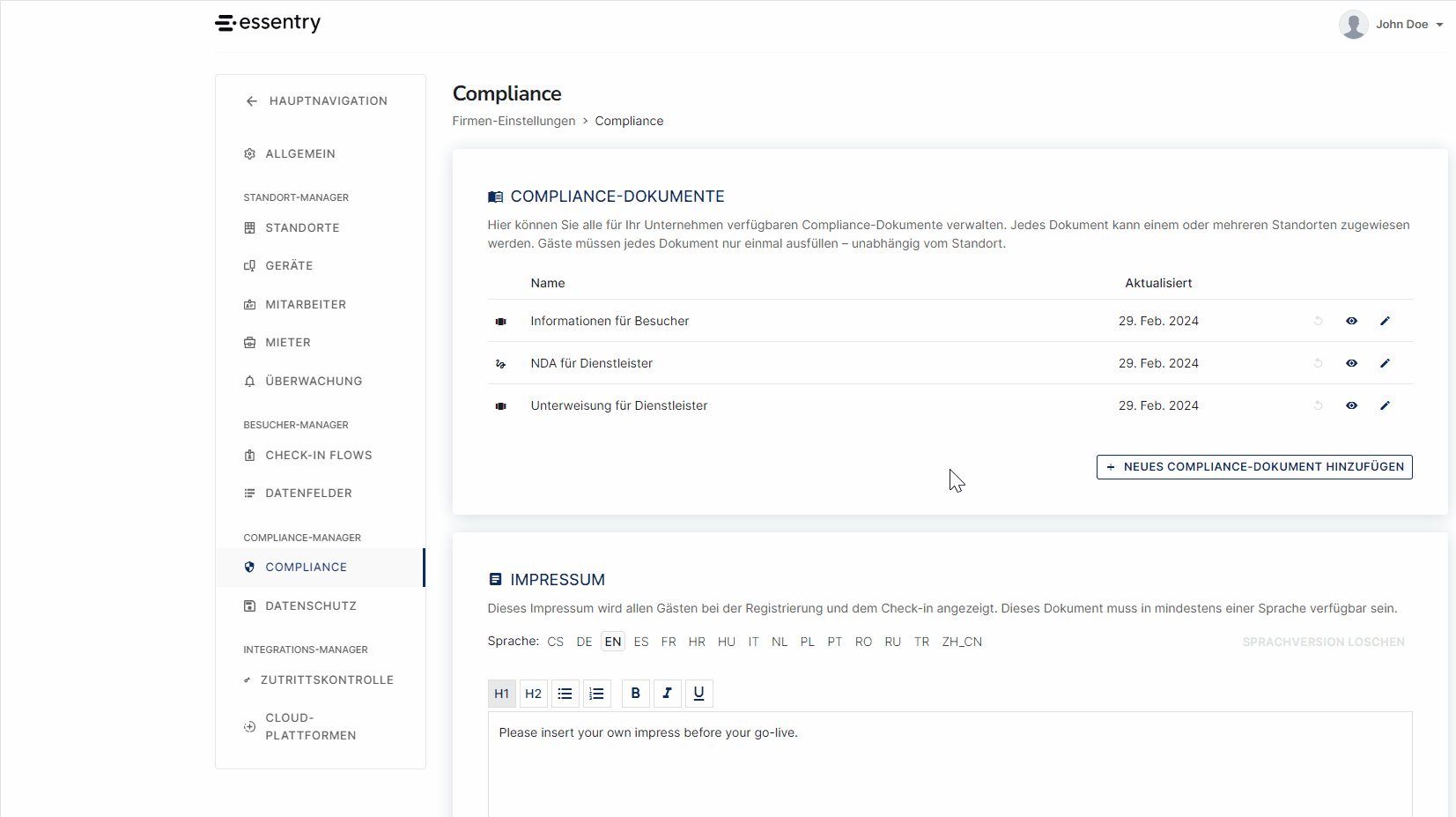Go back to Hauptnavigation
1456x817 pixels.
316,101
